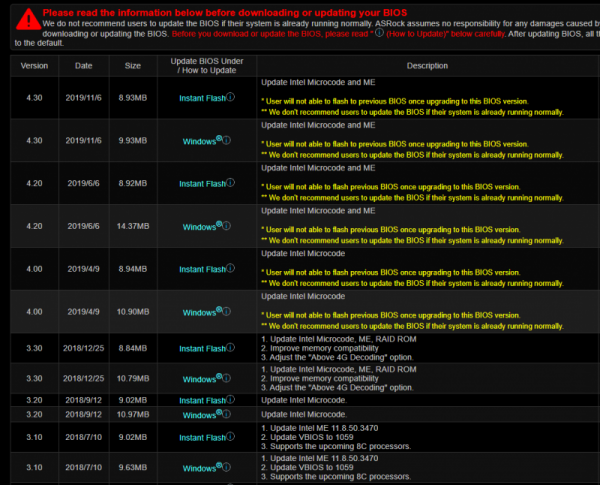The image size is (600, 485).
Task: Download BIOS 3.10 via Instant Flash link
Action: pyautogui.click(x=202, y=438)
